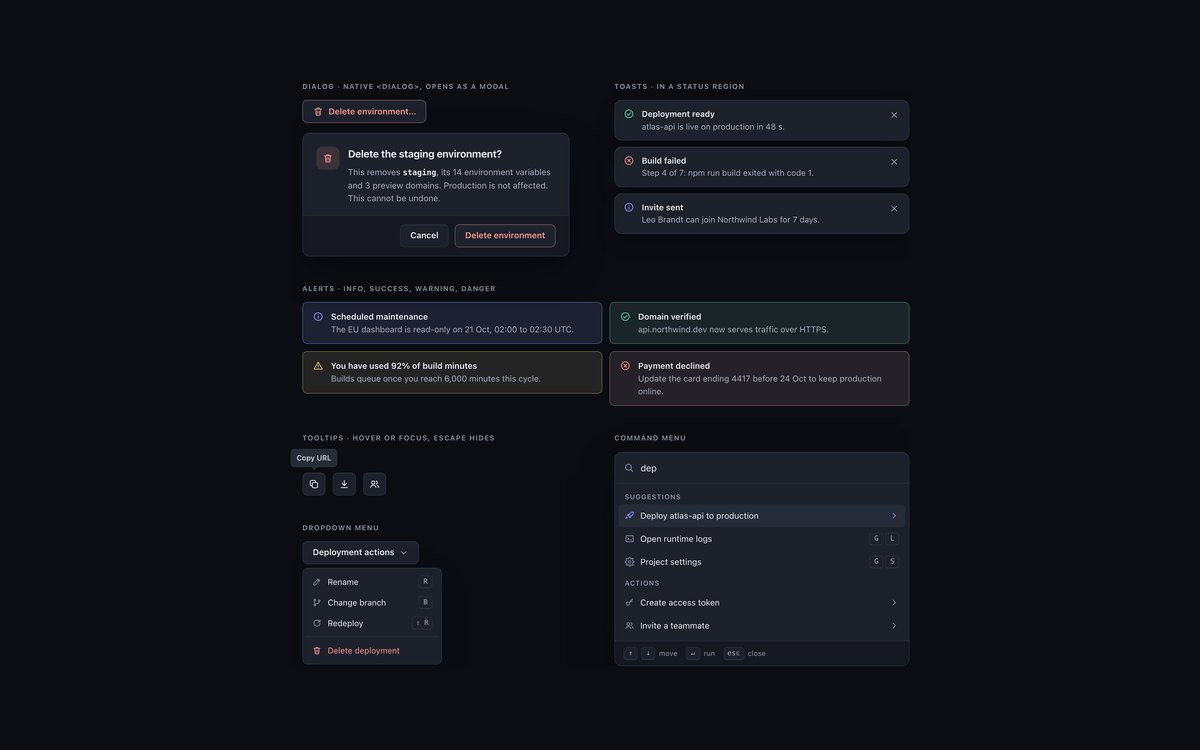1200x750 pixels.
Task: Click the red error icon in Build failed toast
Action: pos(629,160)
